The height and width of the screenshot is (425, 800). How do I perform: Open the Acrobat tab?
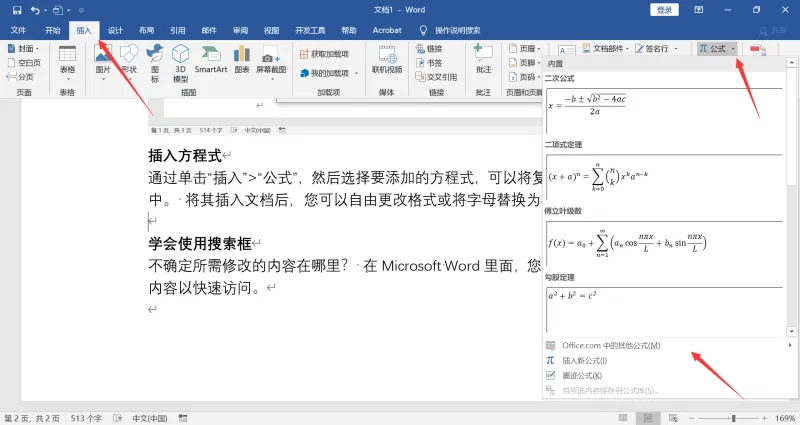coord(387,31)
